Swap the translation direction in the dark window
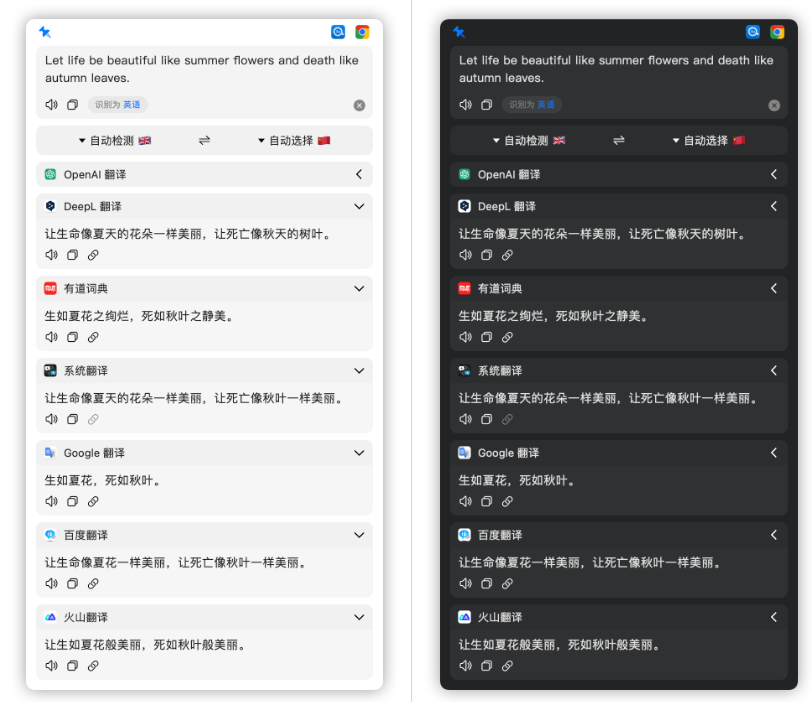This screenshot has height=702, width=812. click(x=618, y=141)
